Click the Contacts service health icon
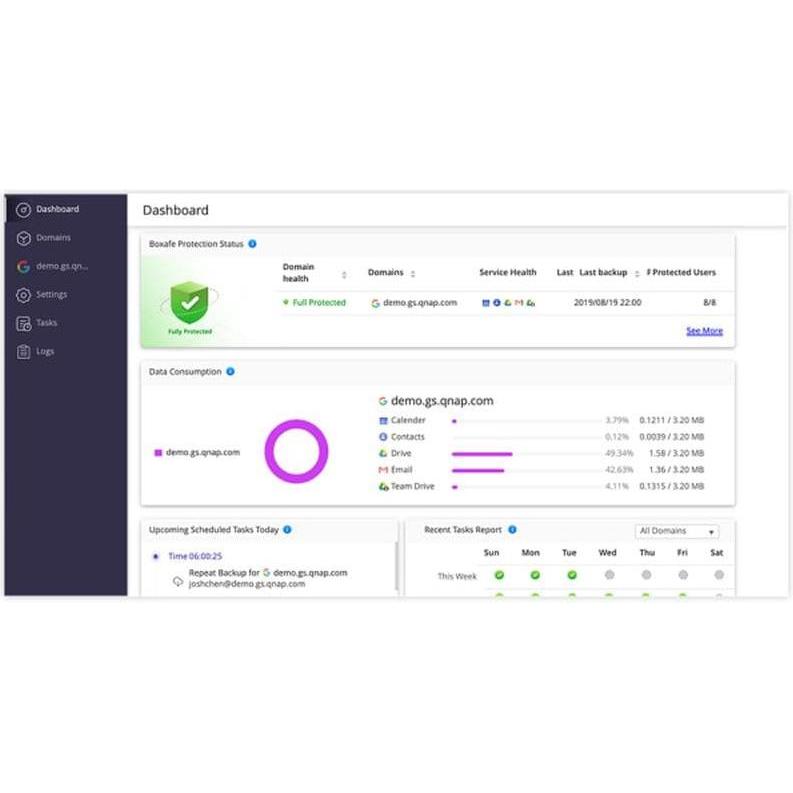This screenshot has height=793, width=793. click(497, 302)
